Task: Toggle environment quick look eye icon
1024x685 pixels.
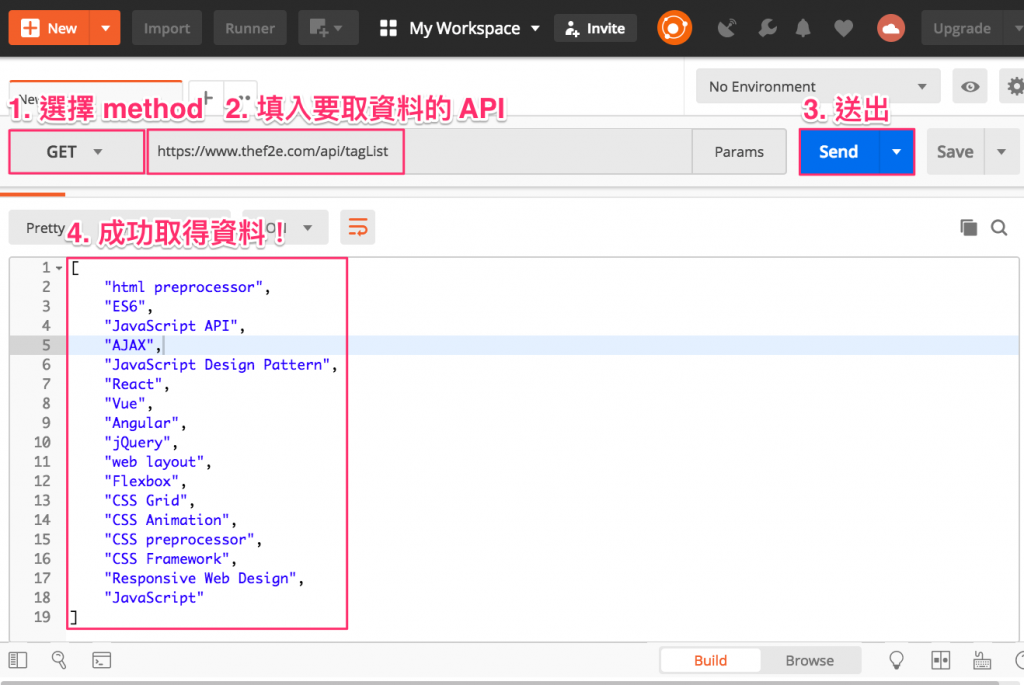Action: pos(970,86)
